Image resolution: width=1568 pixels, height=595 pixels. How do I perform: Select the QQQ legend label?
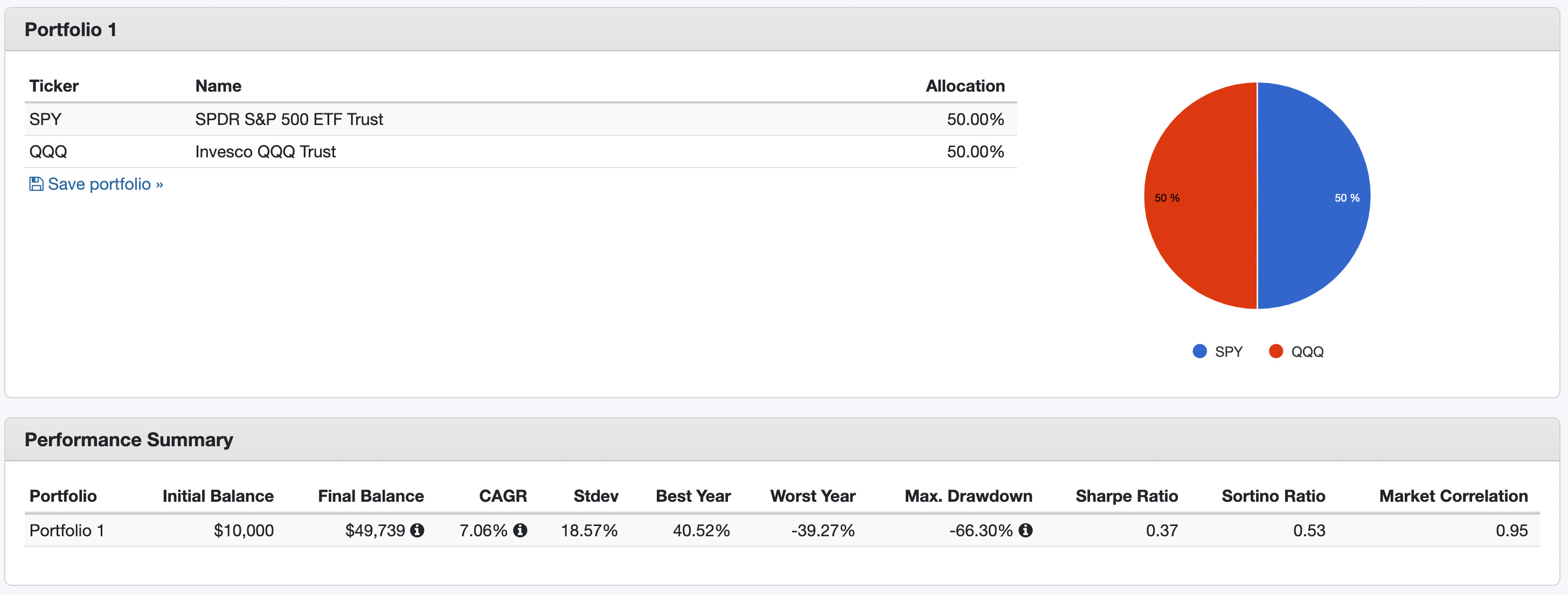1308,352
